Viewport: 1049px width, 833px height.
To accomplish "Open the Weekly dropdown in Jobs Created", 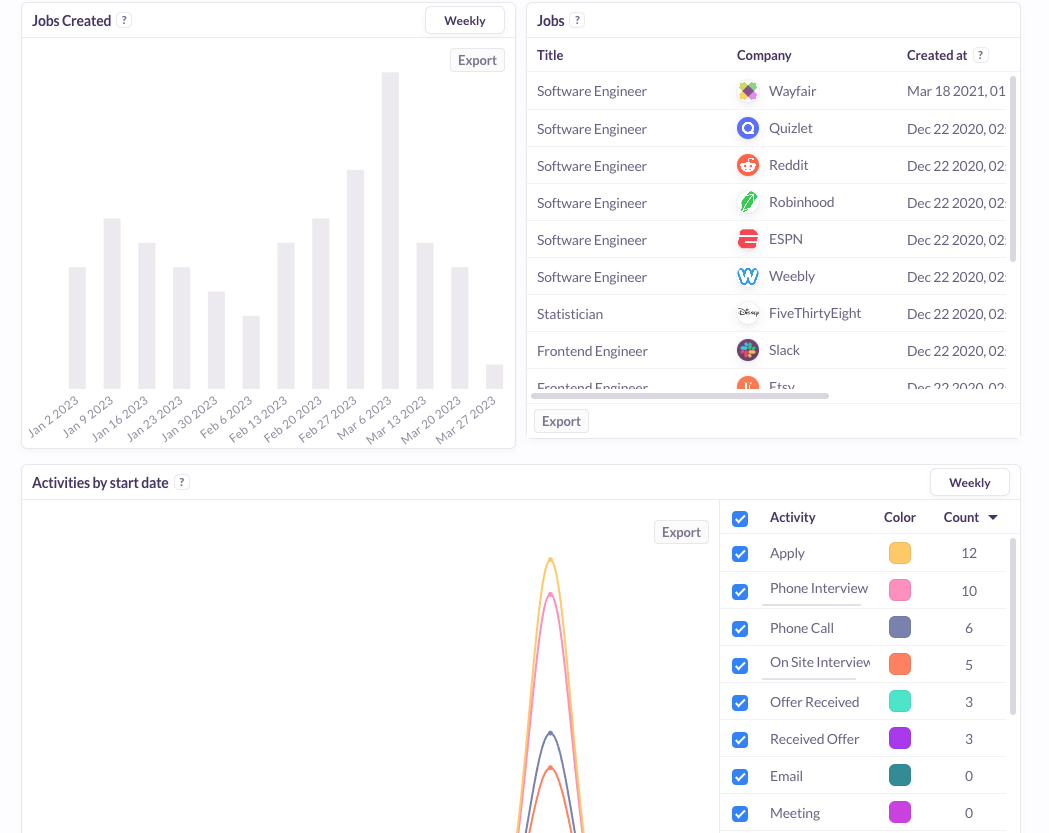I will tap(465, 21).
